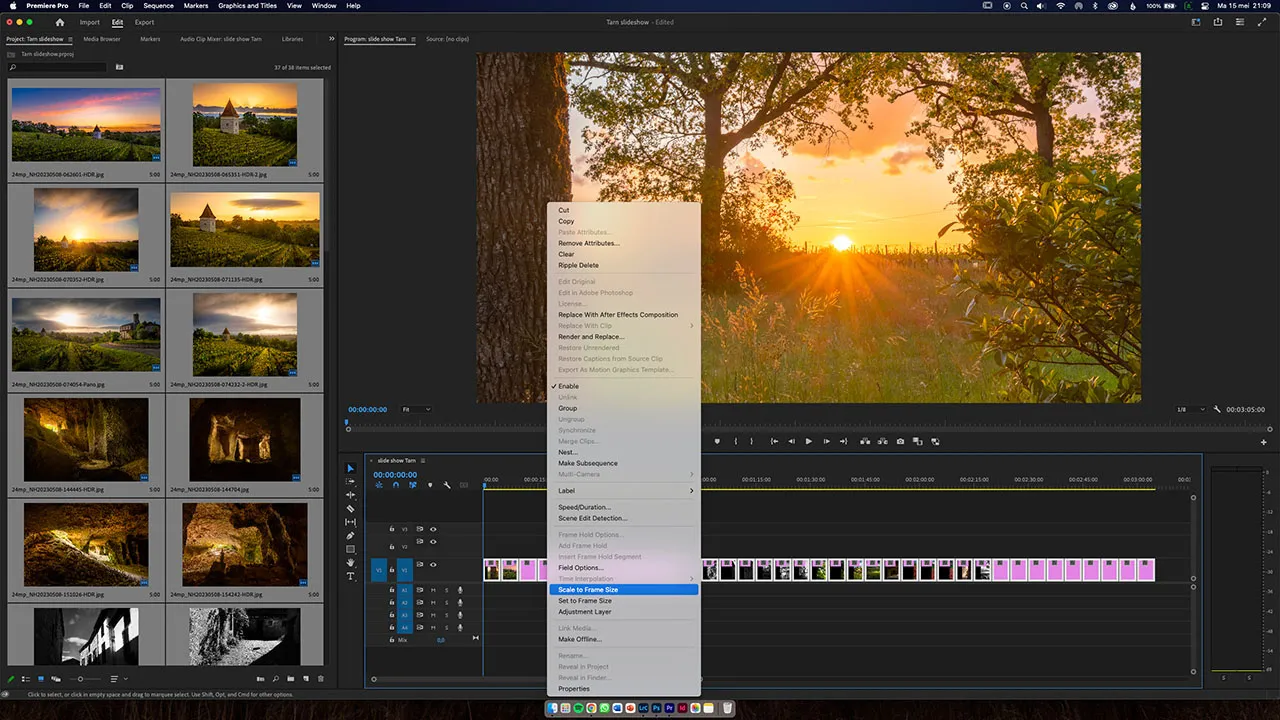Lock the V3 video track
This screenshot has height=720, width=1280.
tap(392, 529)
